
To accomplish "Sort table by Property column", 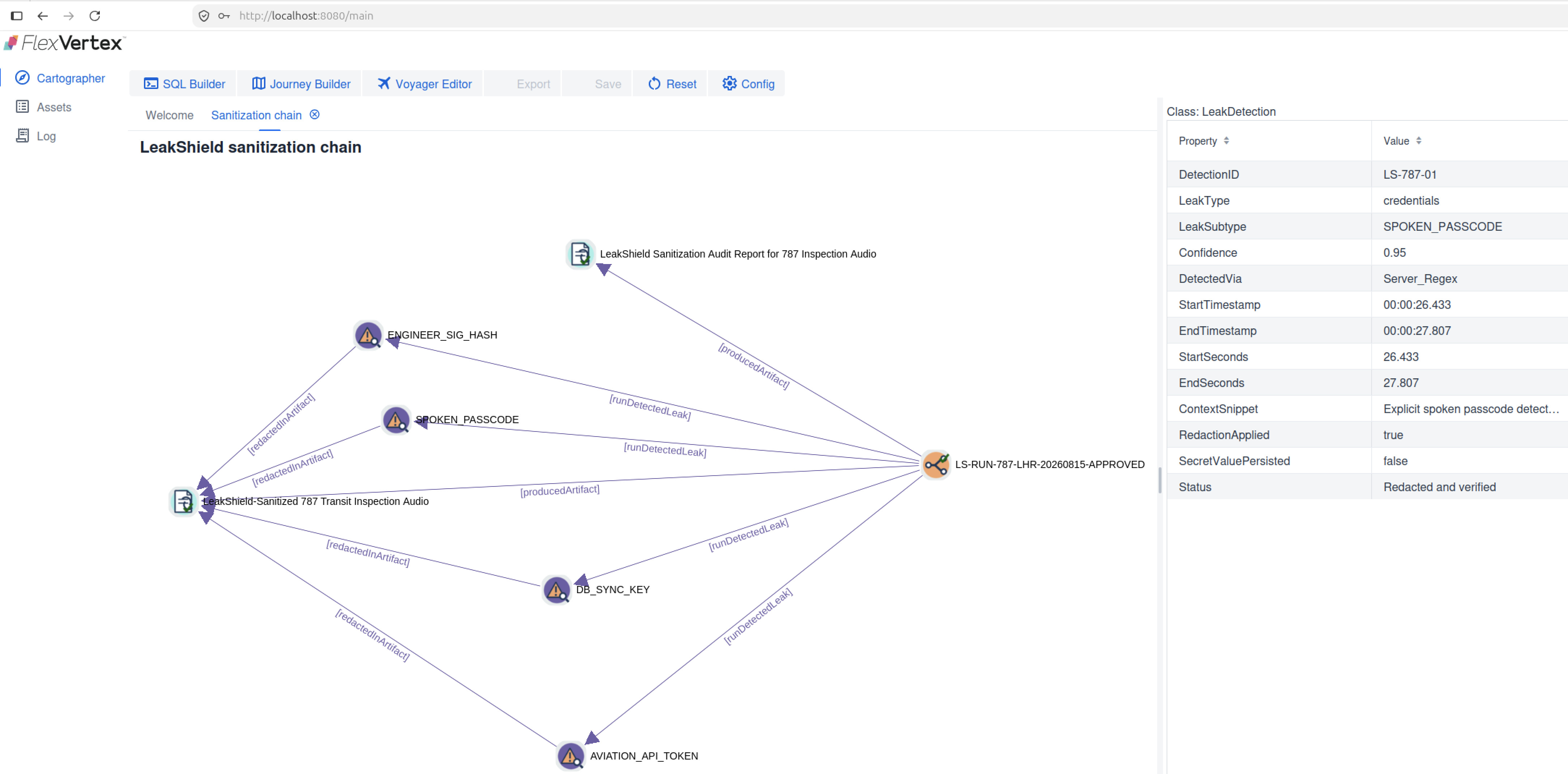I will click(1226, 141).
